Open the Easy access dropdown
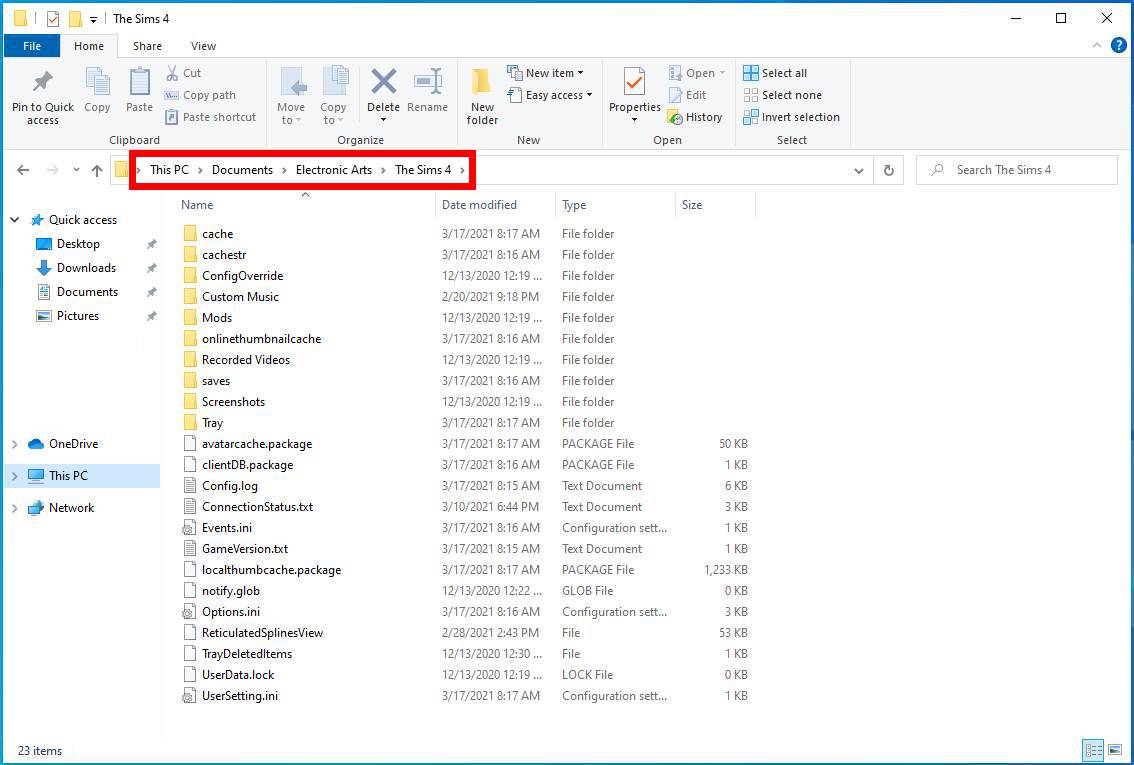 (x=550, y=95)
